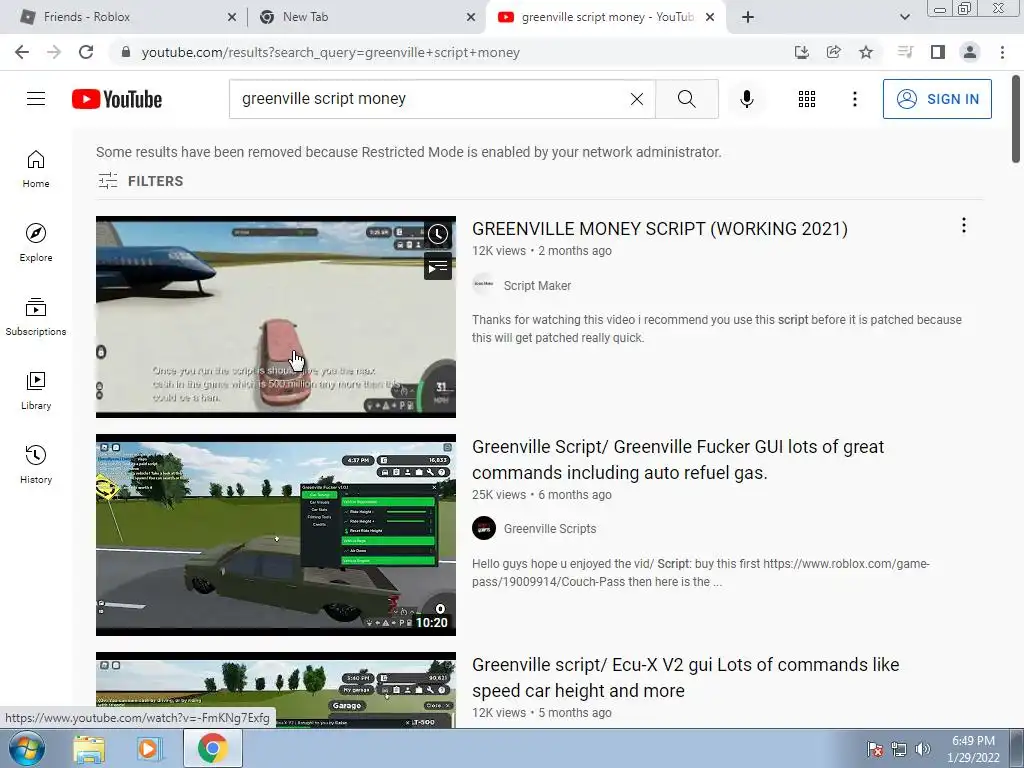Open action menu for Greenville Money Script

(x=963, y=225)
